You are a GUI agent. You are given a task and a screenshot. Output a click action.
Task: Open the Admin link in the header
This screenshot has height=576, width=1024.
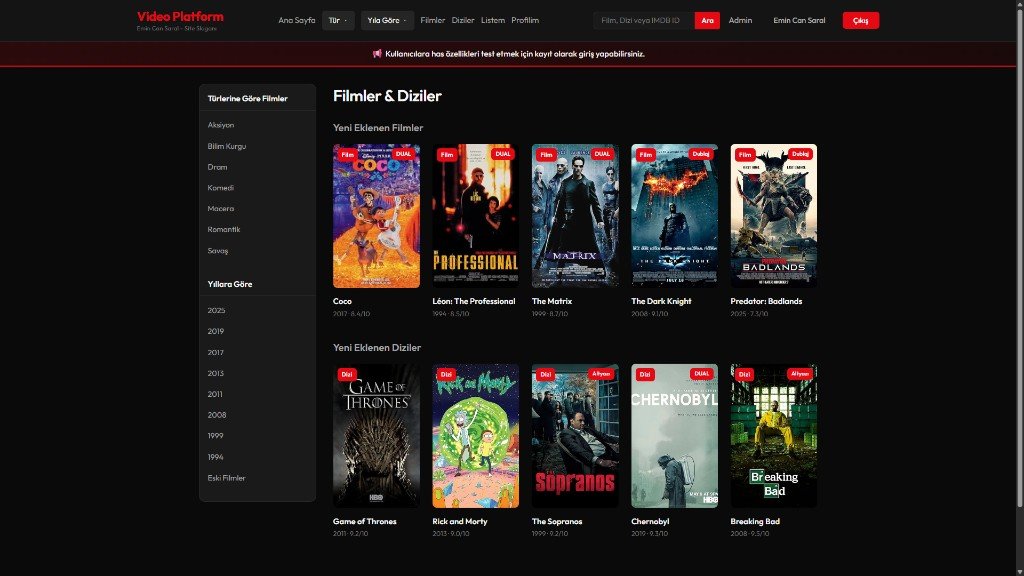[740, 20]
